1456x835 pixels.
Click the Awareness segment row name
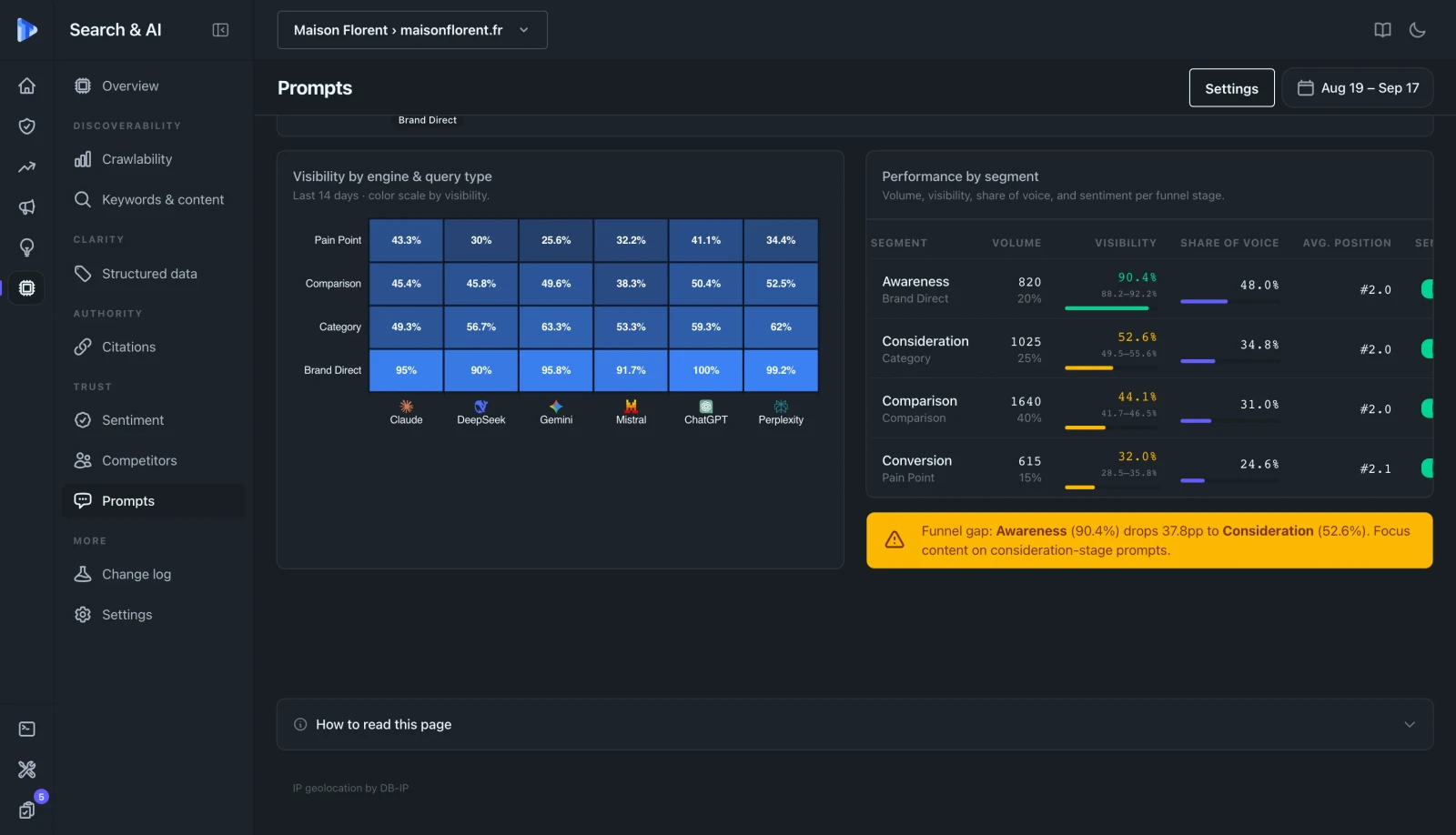[x=915, y=282]
